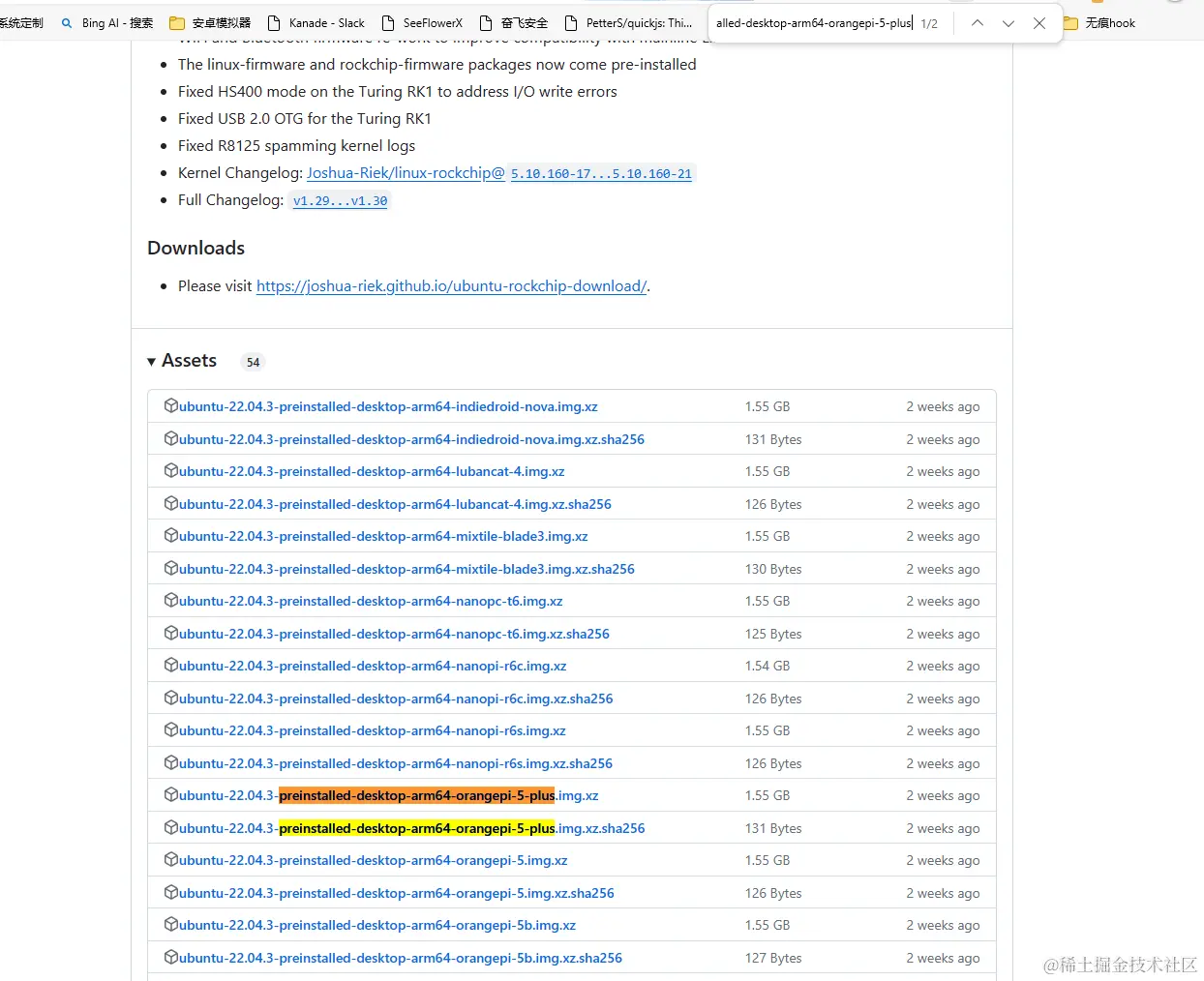Click 130 Bytes size of mixtile-blade3 sha256
Screen dimensions: 1204x981
(x=773, y=569)
